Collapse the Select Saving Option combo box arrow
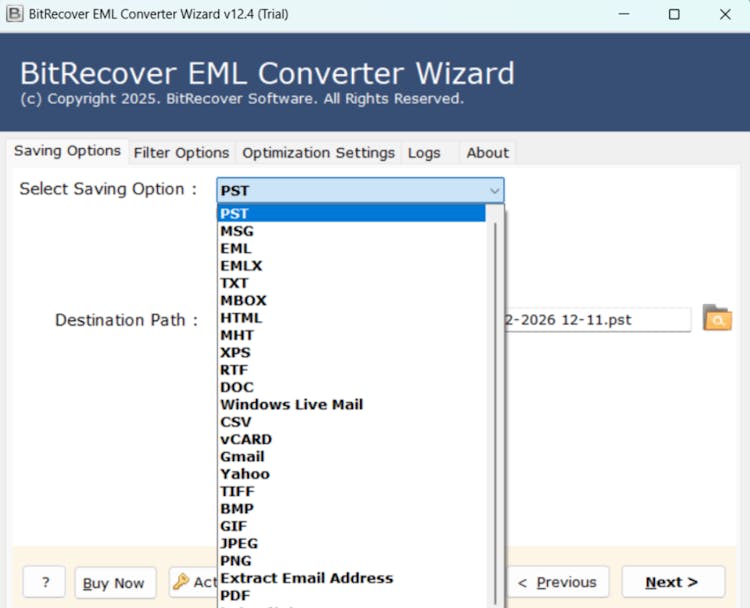 coord(494,190)
